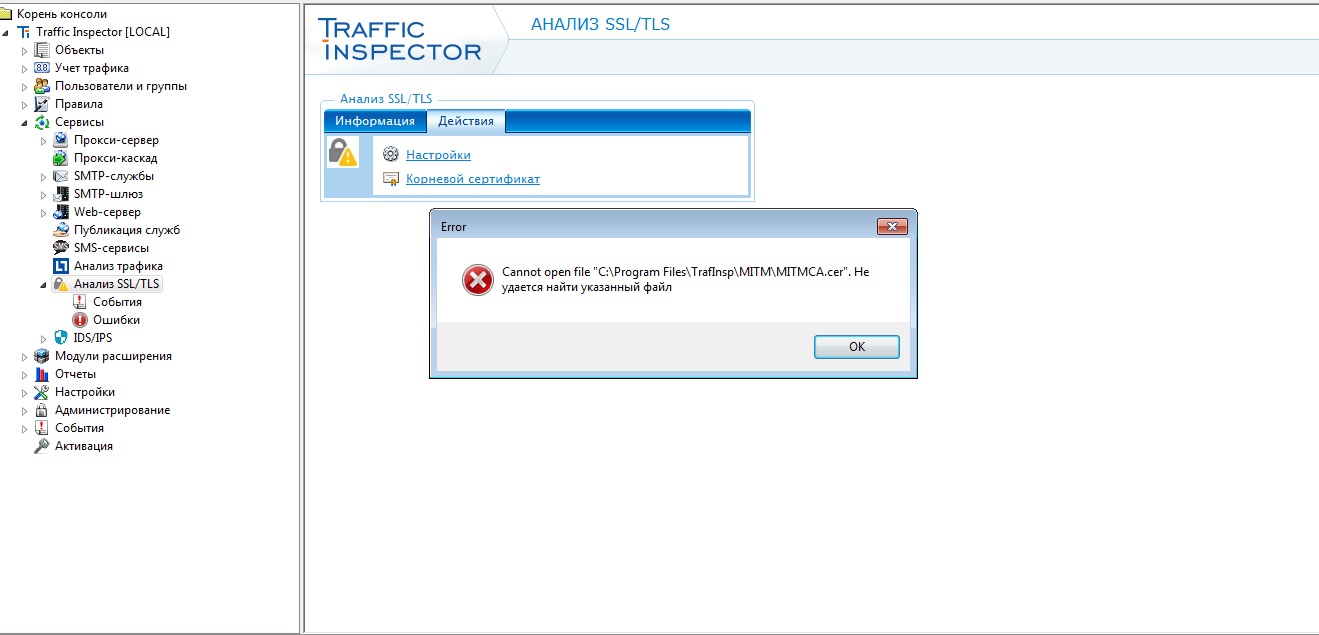
Task: Click the Отчеты chart icon
Action: coord(42,374)
